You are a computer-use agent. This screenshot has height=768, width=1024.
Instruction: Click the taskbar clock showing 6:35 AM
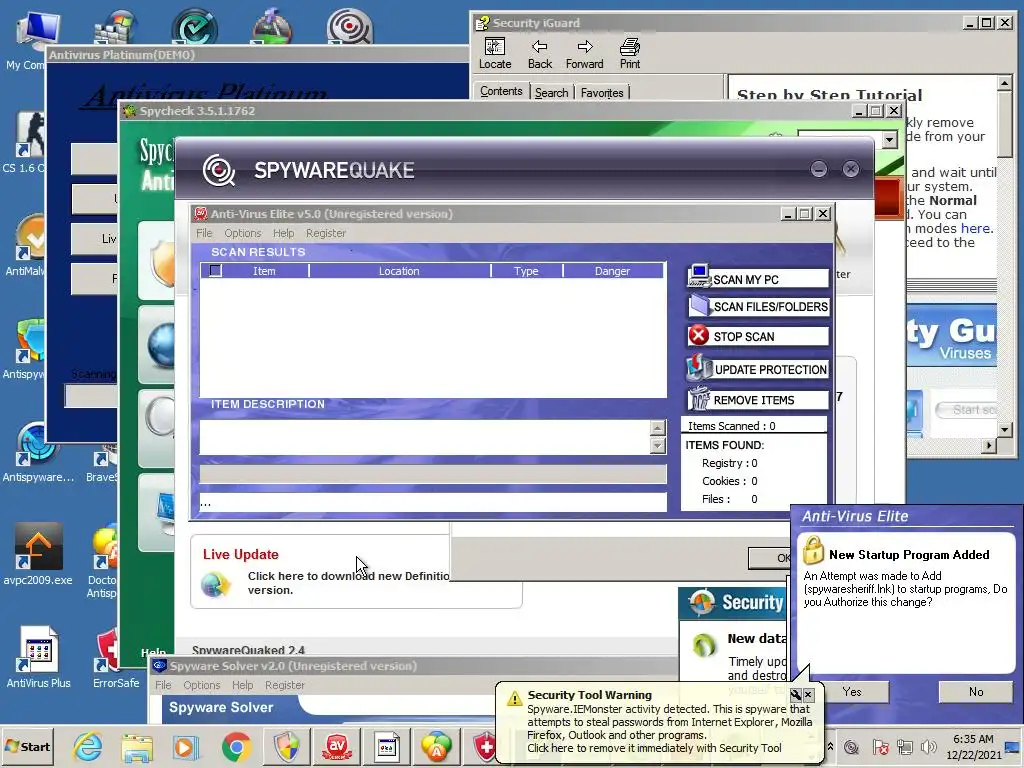973,746
